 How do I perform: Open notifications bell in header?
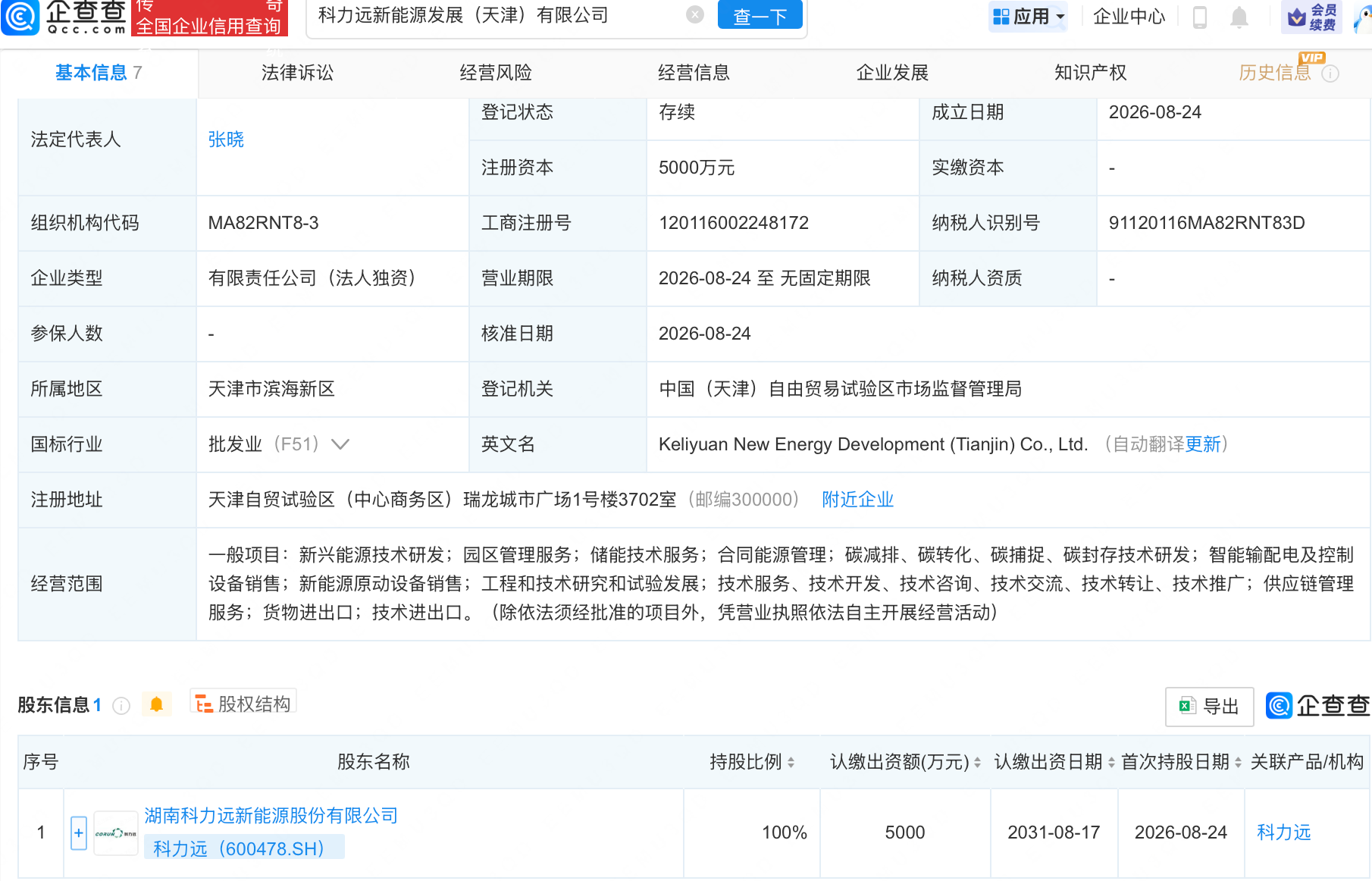pos(1239,17)
